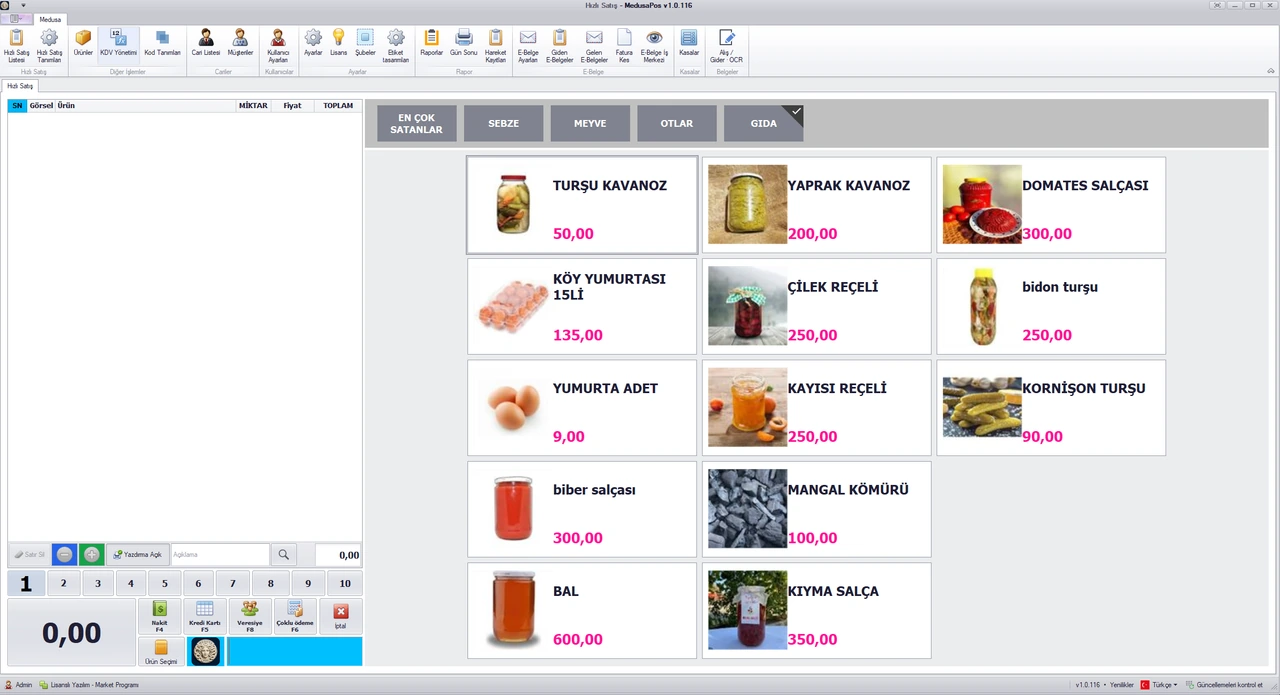
Task: Cancel the sale with İptal
Action: pos(340,616)
